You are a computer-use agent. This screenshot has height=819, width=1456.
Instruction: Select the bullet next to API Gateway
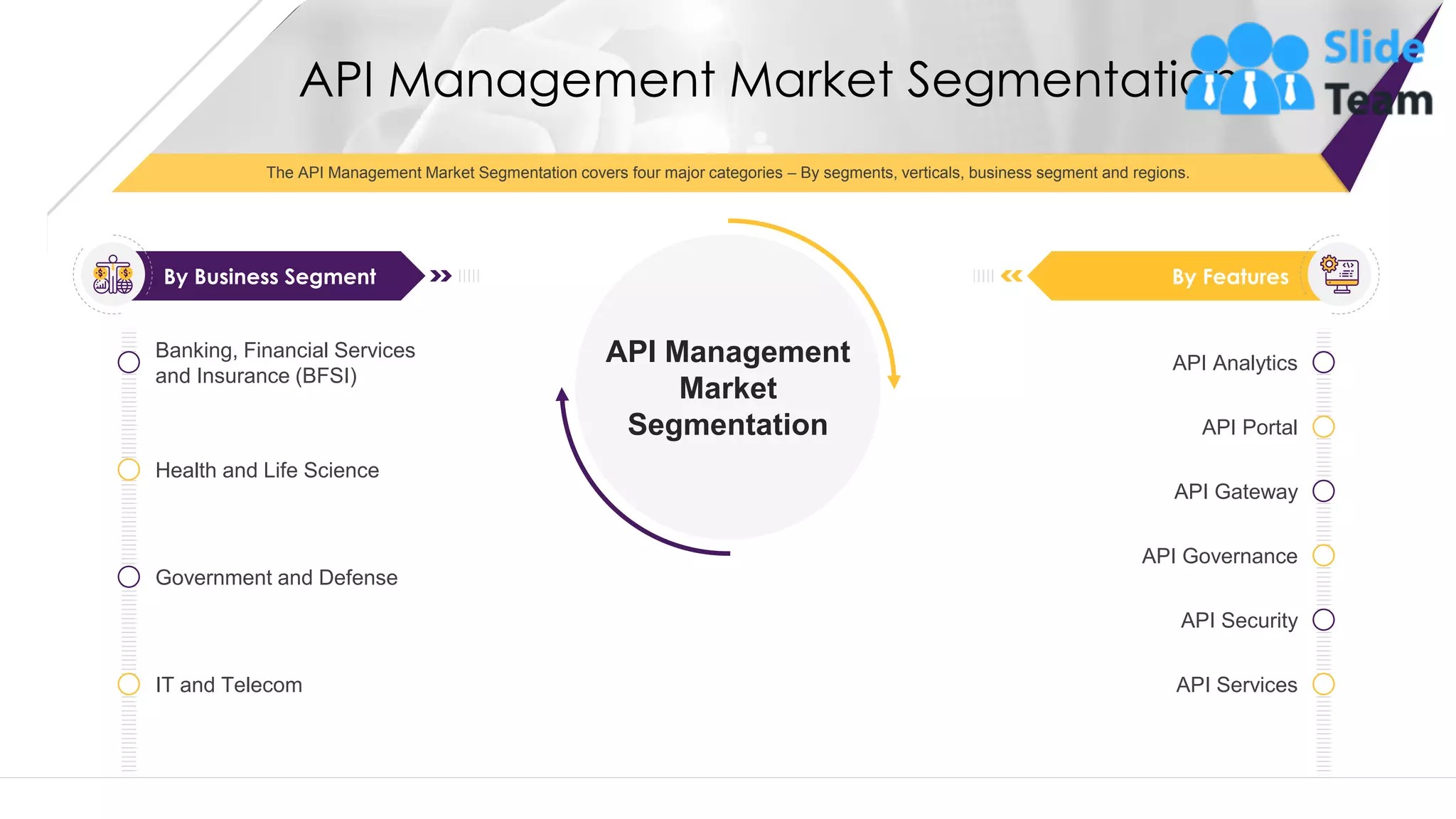coord(1323,491)
